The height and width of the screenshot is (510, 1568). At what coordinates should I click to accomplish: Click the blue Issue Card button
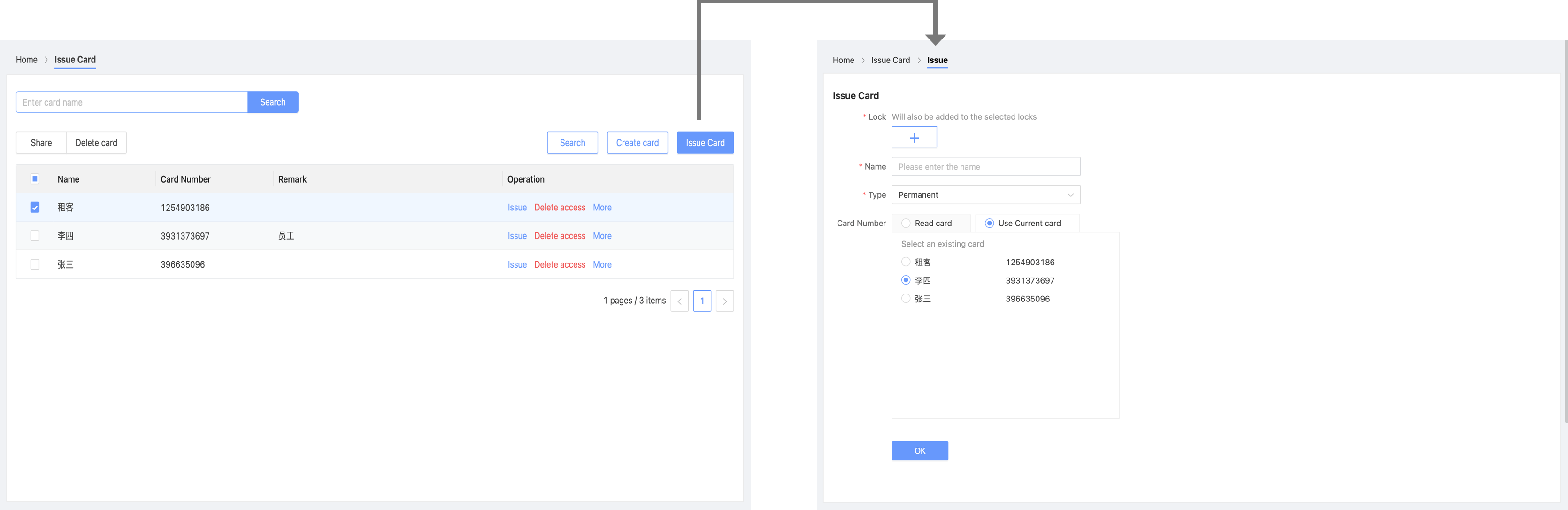(705, 142)
